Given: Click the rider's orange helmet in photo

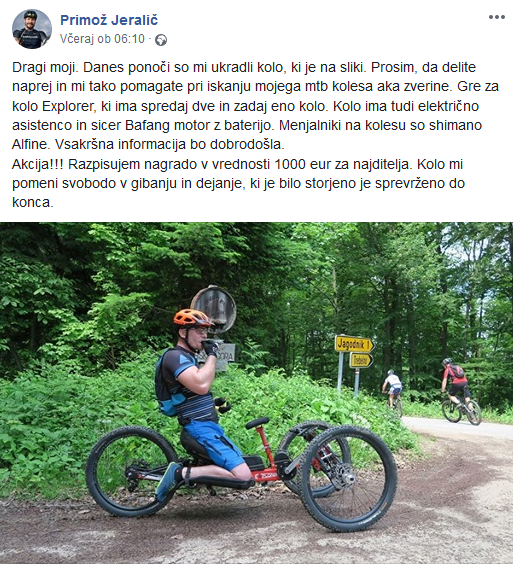Looking at the screenshot, I should (x=191, y=318).
